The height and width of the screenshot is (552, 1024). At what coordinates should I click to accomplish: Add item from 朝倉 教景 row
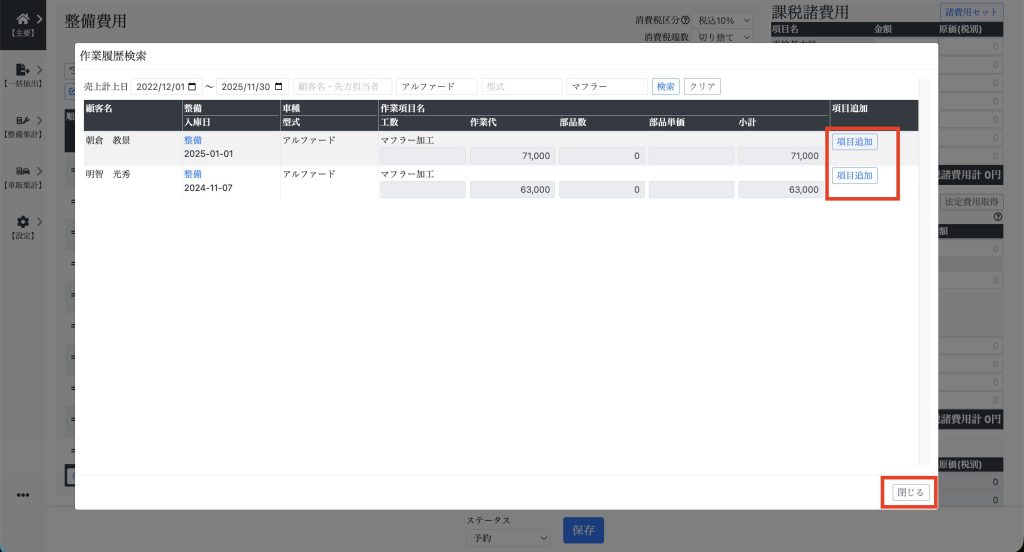854,142
